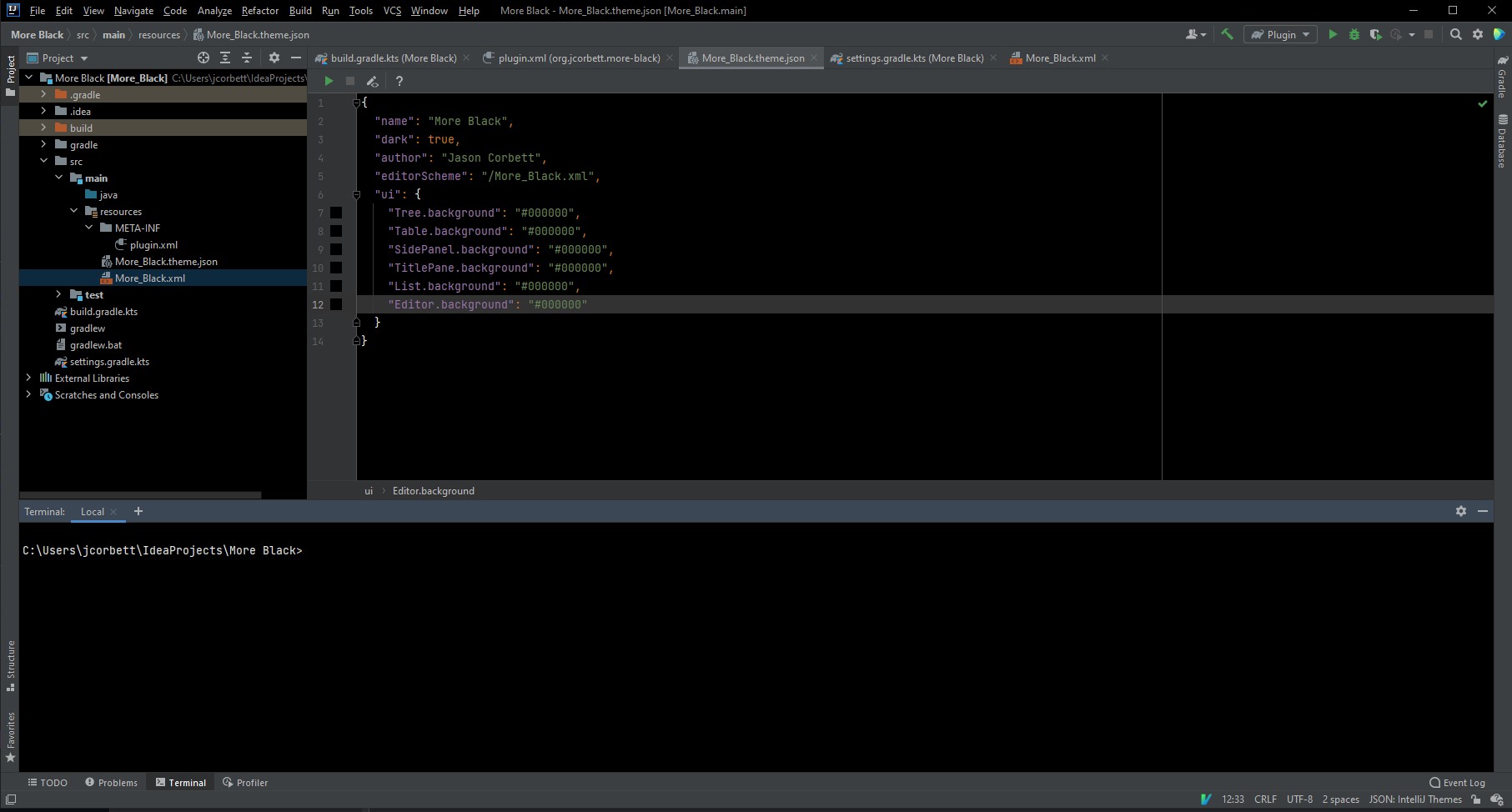This screenshot has height=812, width=1512.
Task: Open Search Everywhere with the magnifier icon
Action: coord(1455,34)
